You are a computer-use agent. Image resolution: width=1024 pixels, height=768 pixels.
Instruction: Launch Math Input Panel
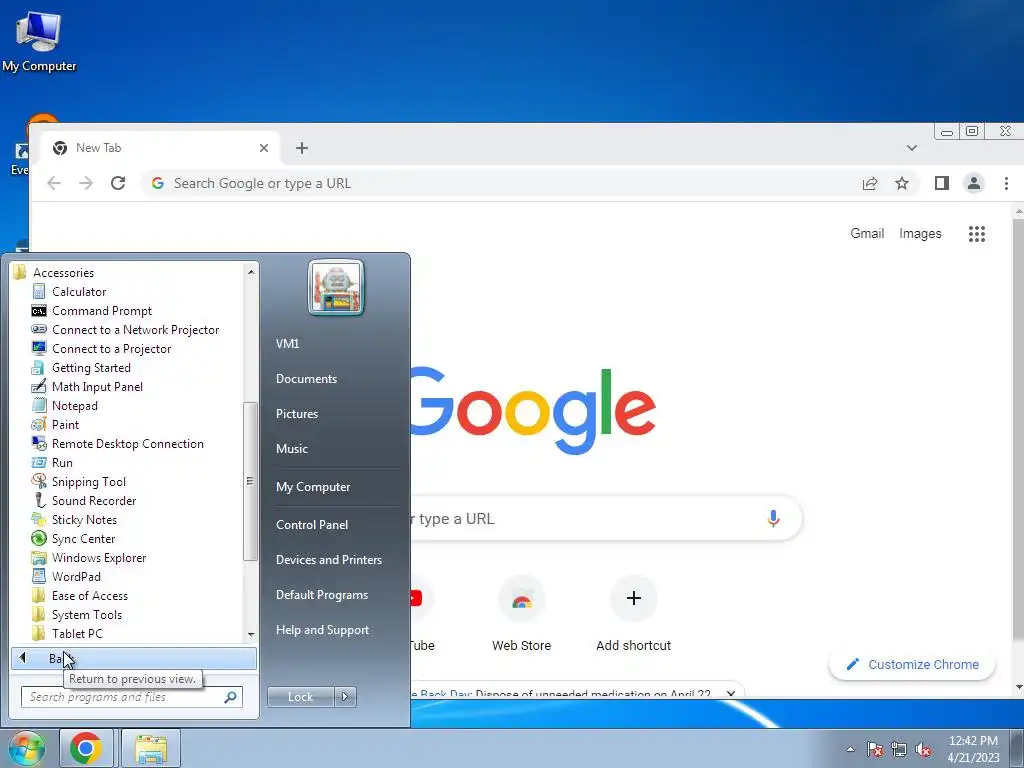(x=97, y=387)
